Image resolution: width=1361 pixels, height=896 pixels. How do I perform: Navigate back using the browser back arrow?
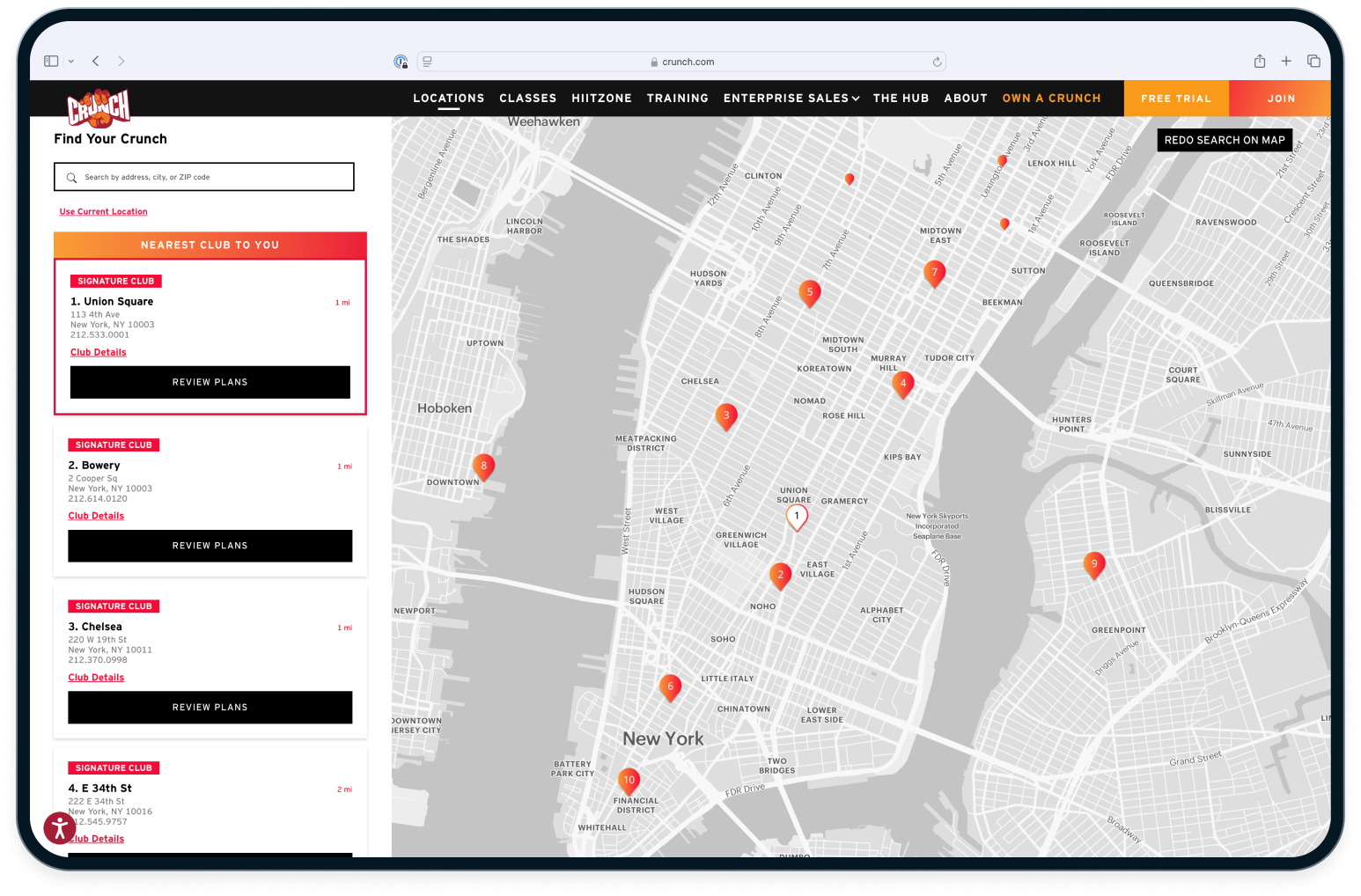(x=95, y=61)
